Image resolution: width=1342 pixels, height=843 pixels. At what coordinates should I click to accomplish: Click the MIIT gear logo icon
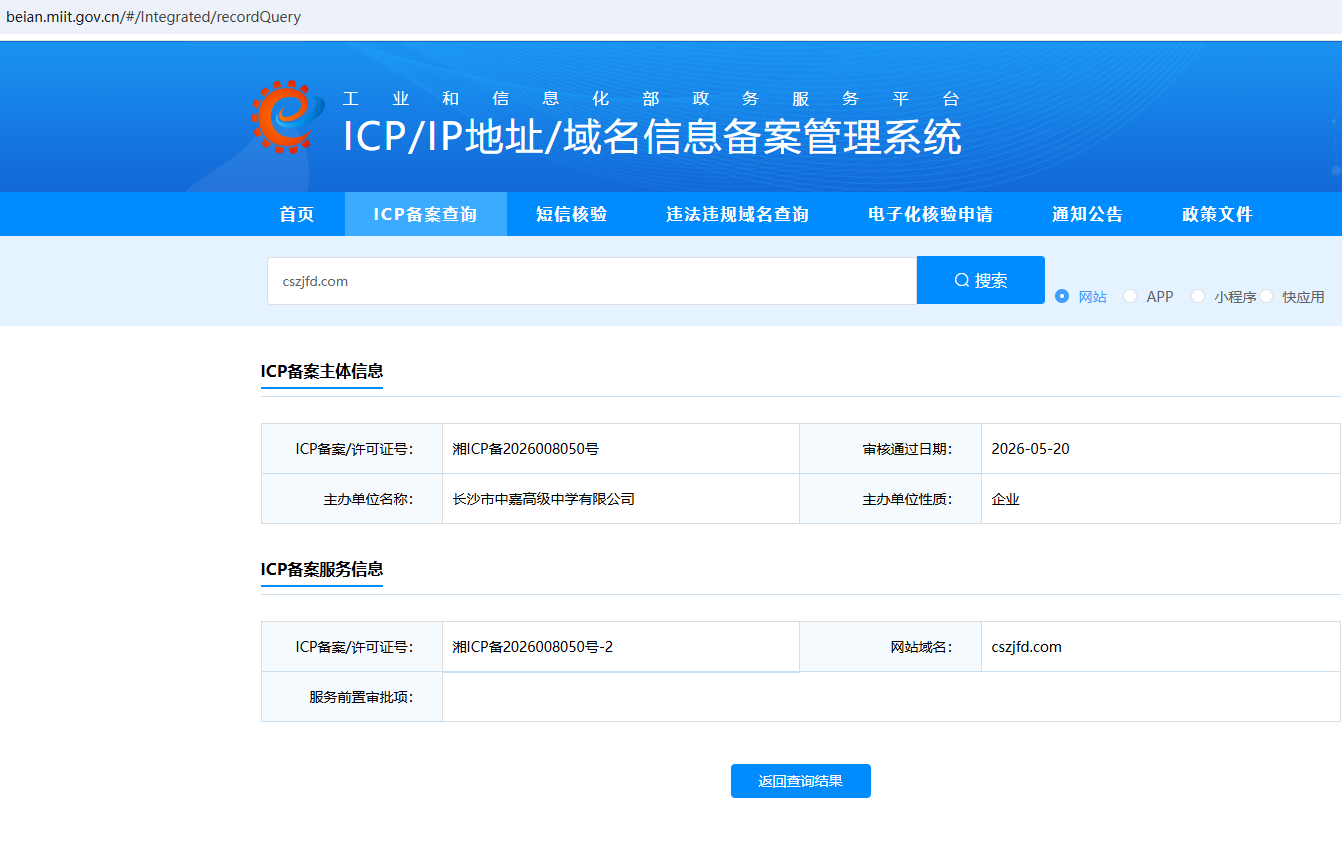click(x=288, y=116)
